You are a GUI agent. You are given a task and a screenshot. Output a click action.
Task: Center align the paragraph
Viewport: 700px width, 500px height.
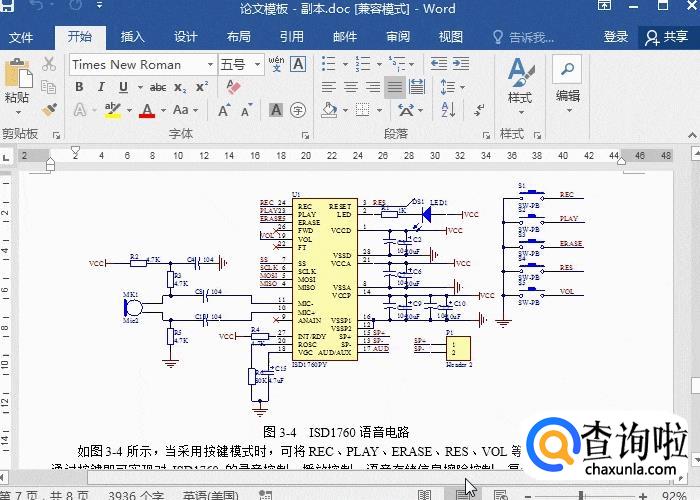(351, 87)
